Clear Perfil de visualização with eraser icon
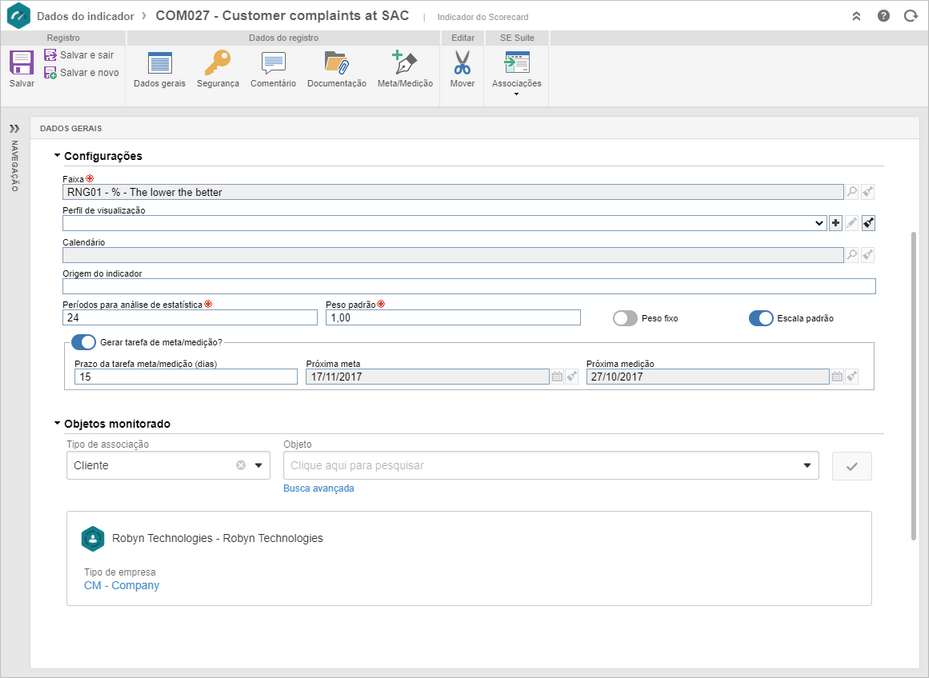 (868, 223)
